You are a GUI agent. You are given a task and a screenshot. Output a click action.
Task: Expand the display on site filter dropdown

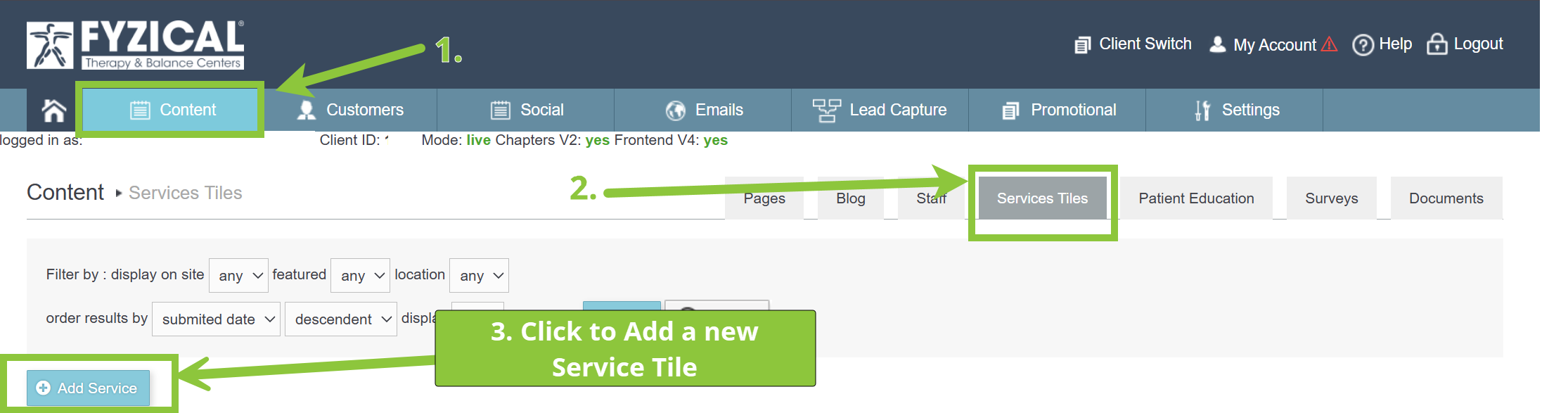point(238,276)
